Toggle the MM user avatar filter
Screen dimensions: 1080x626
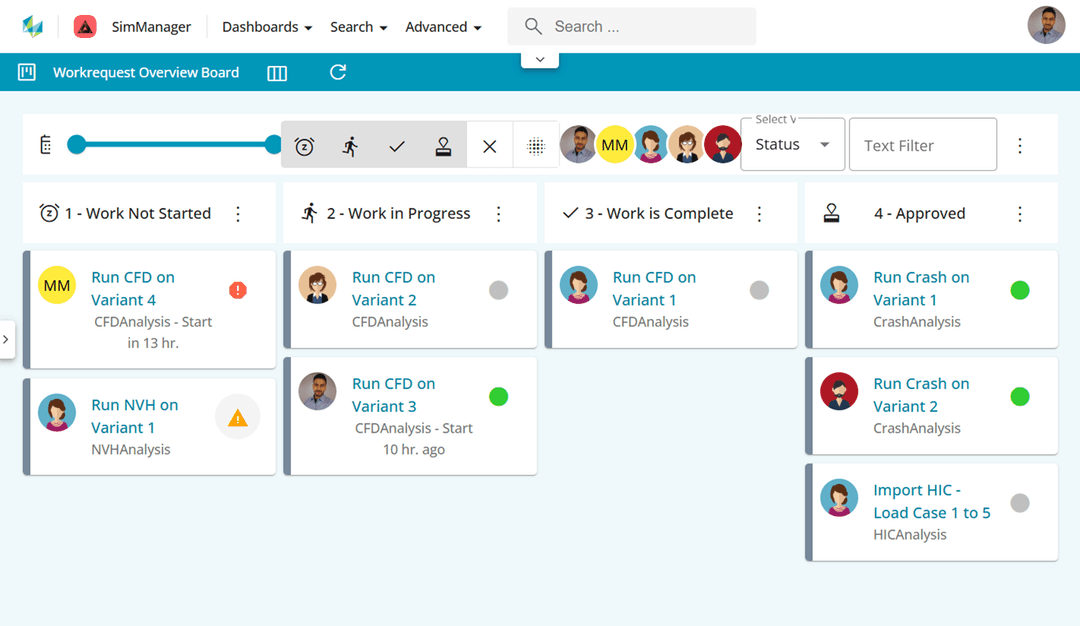tap(615, 144)
